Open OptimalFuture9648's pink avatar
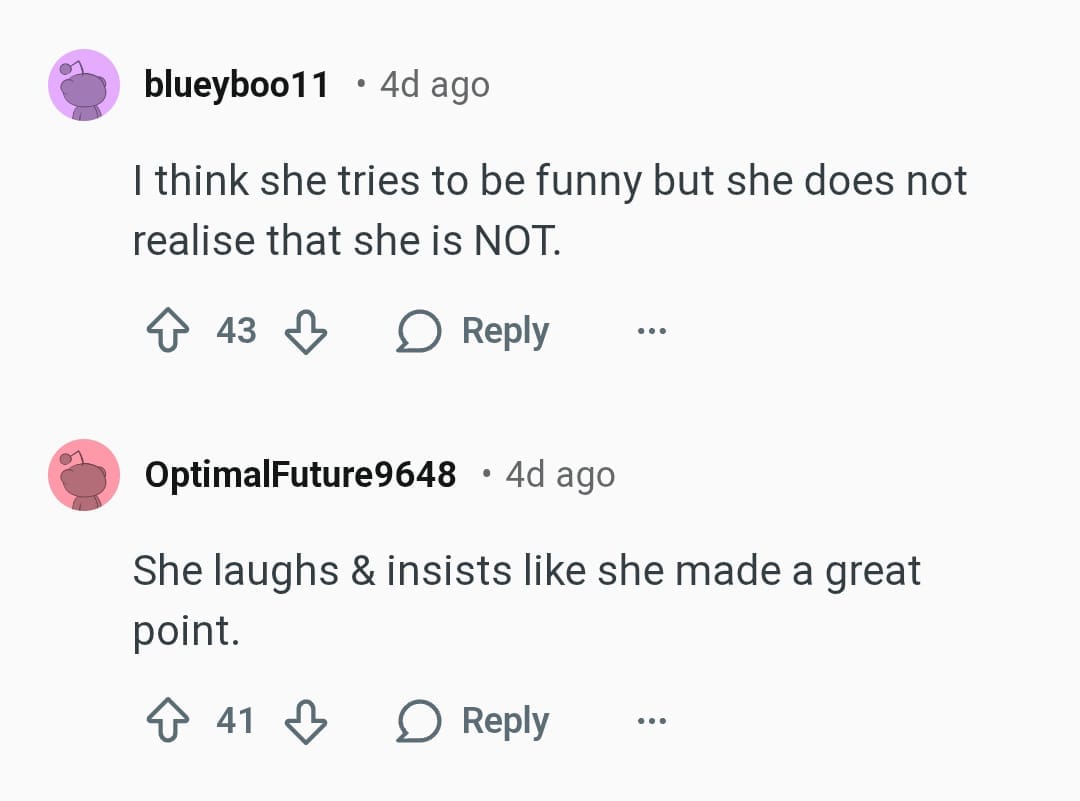 [85, 475]
